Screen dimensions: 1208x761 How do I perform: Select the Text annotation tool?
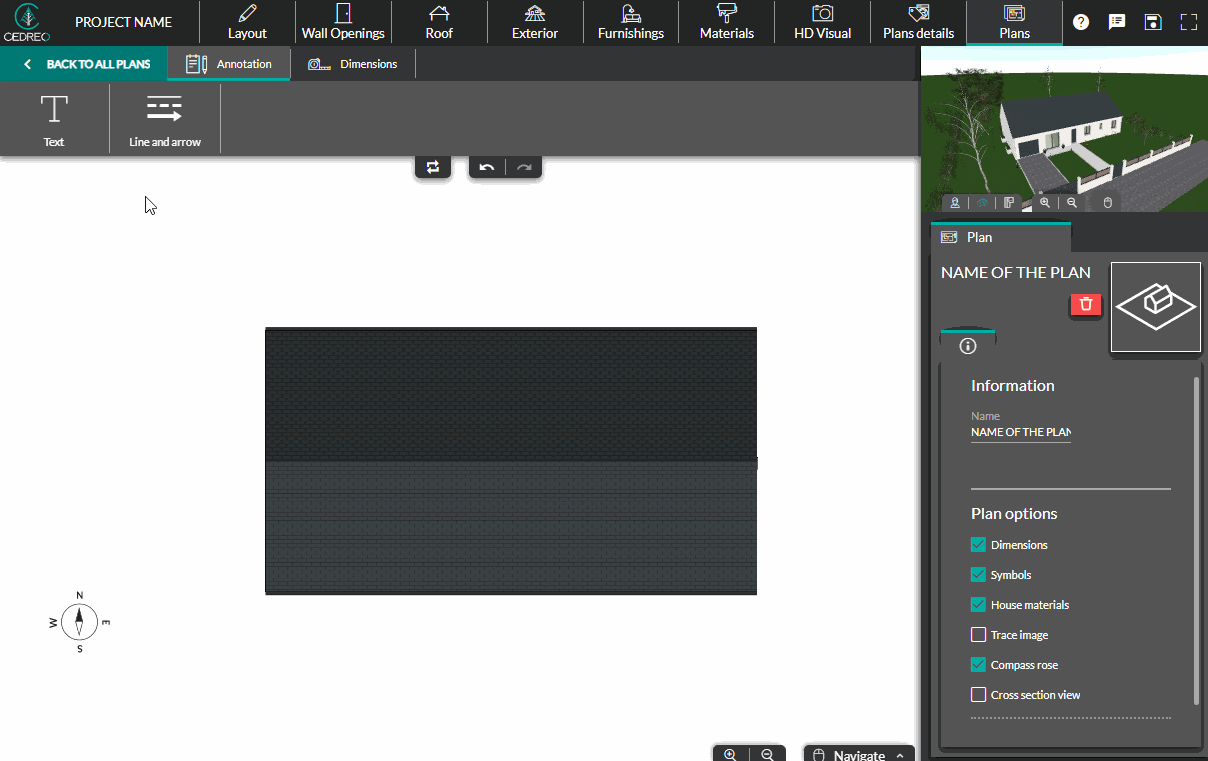pyautogui.click(x=54, y=117)
